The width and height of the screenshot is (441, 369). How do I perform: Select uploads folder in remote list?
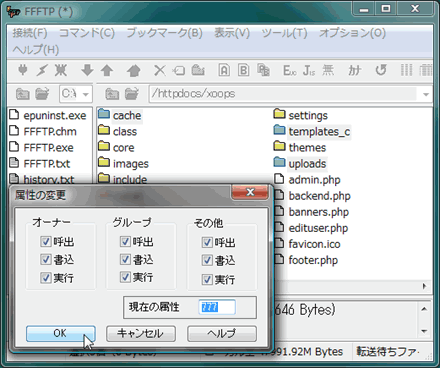[300, 163]
